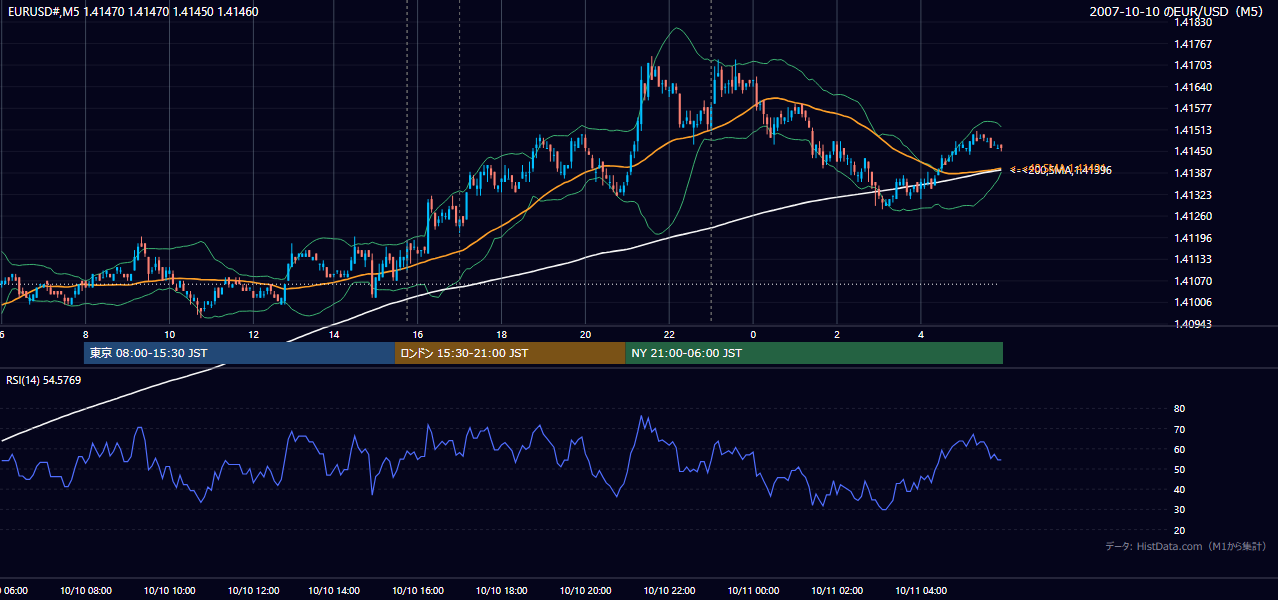1278x600 pixels.
Task: Select the ロンドン 15:30-21:00 JST session bar
Action: (x=510, y=353)
